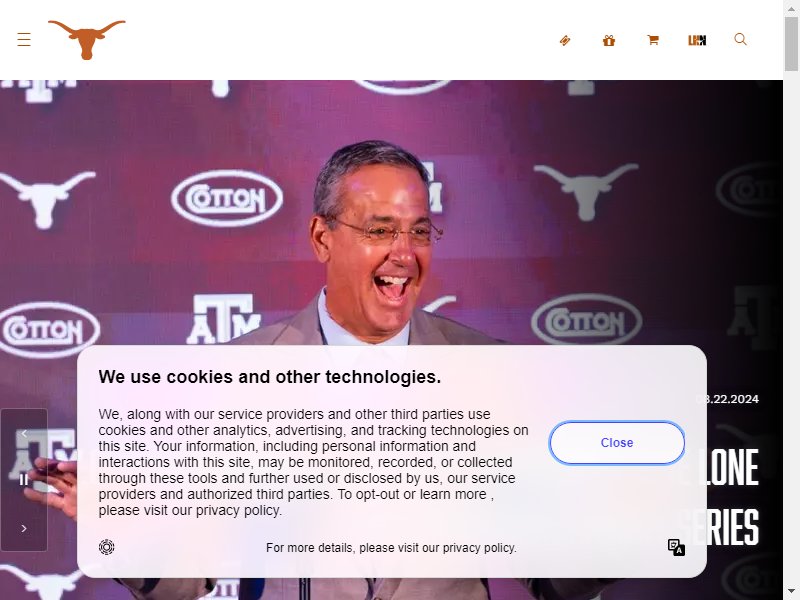The image size is (800, 600).
Task: Pause the hero slideshow
Action: pyautogui.click(x=24, y=480)
